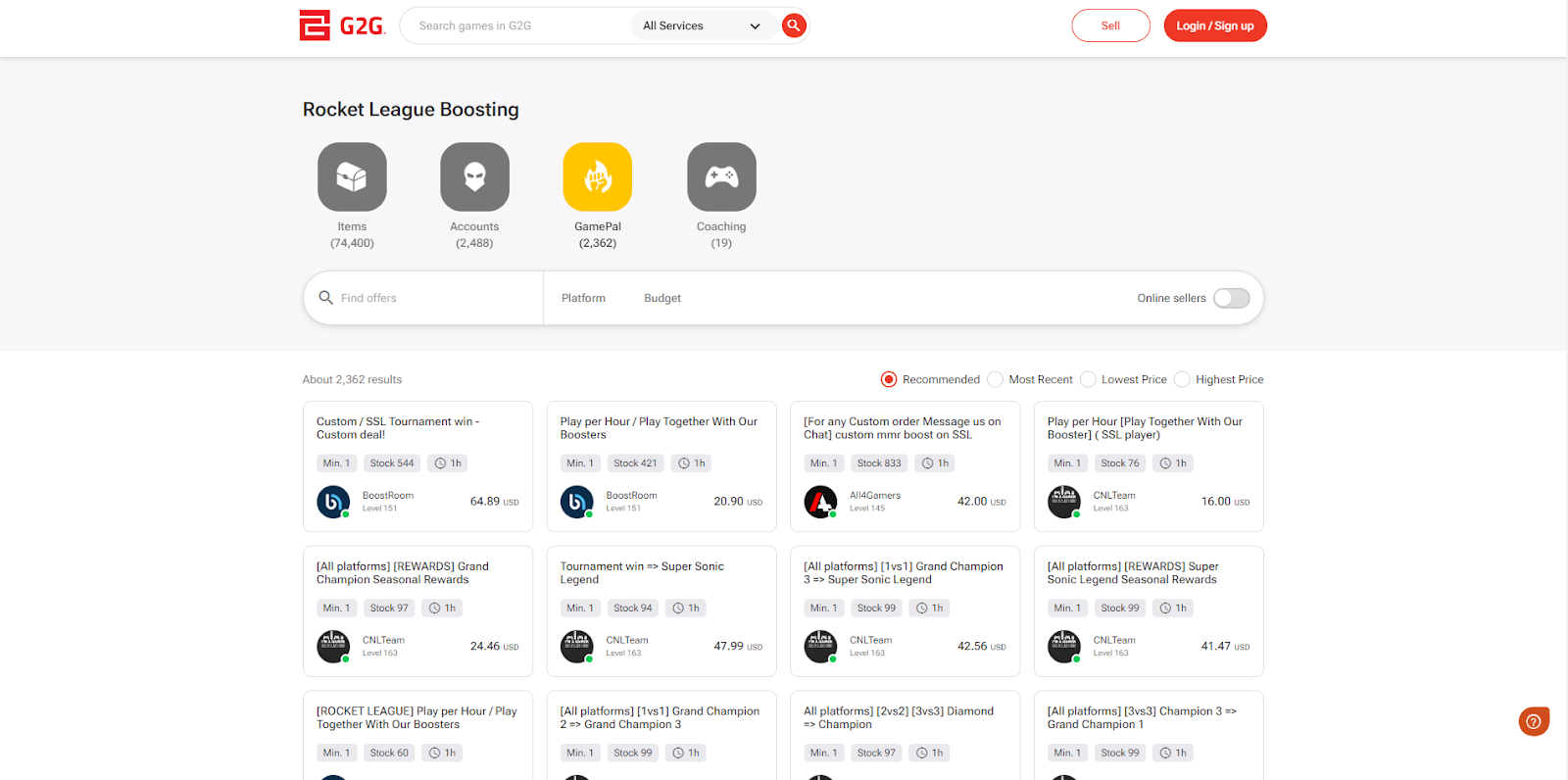Open Grand Champion 2 => Grand Champion 3 offer
The width and height of the screenshot is (1568, 780).
661,735
